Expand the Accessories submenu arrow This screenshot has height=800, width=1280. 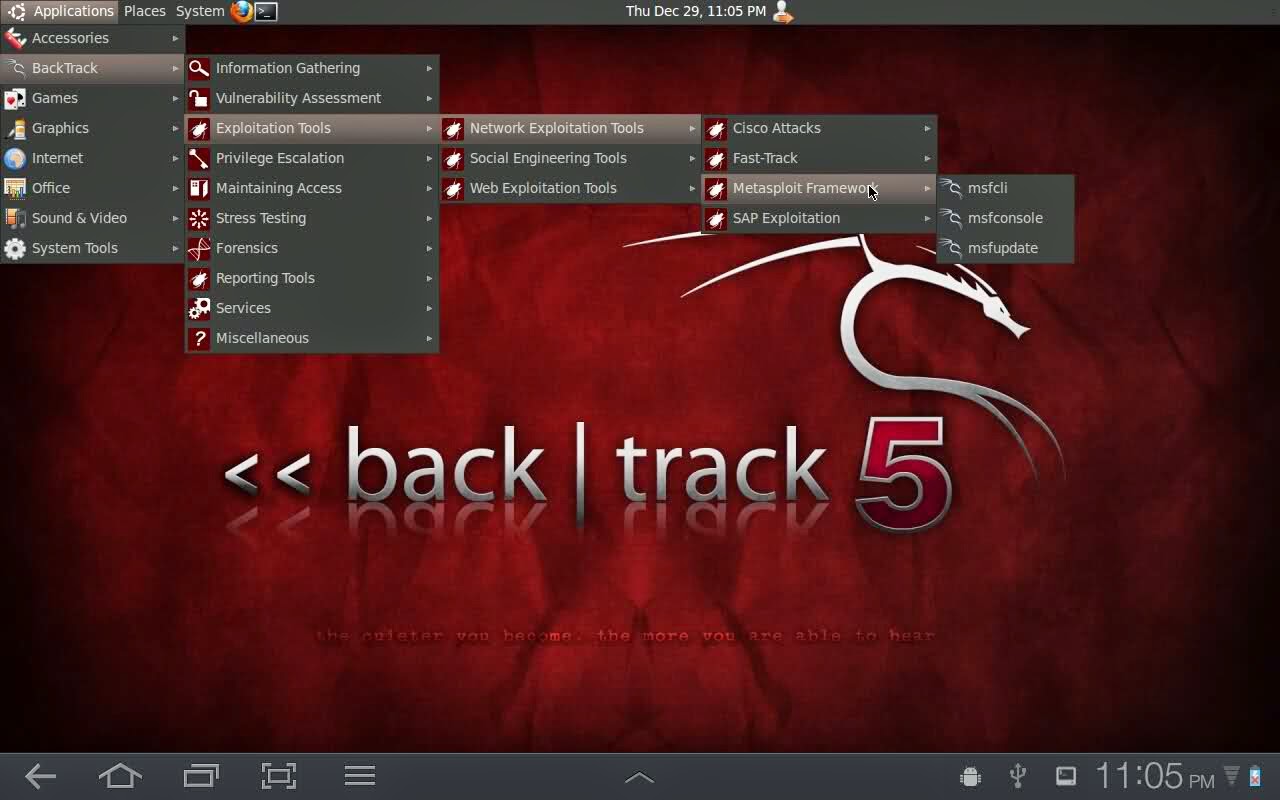[x=175, y=38]
